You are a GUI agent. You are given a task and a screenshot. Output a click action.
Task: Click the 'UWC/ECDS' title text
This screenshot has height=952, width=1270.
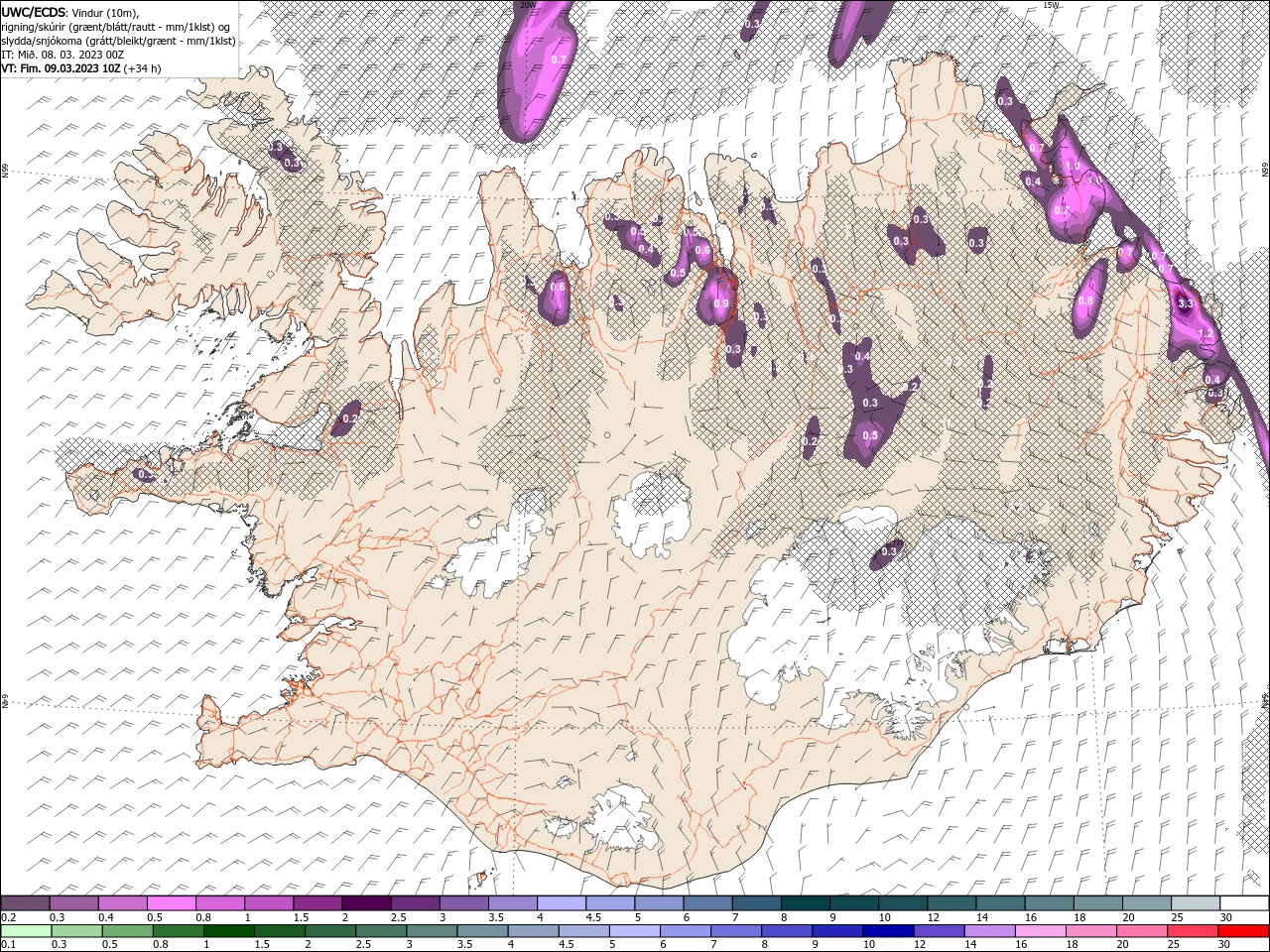click(x=34, y=12)
